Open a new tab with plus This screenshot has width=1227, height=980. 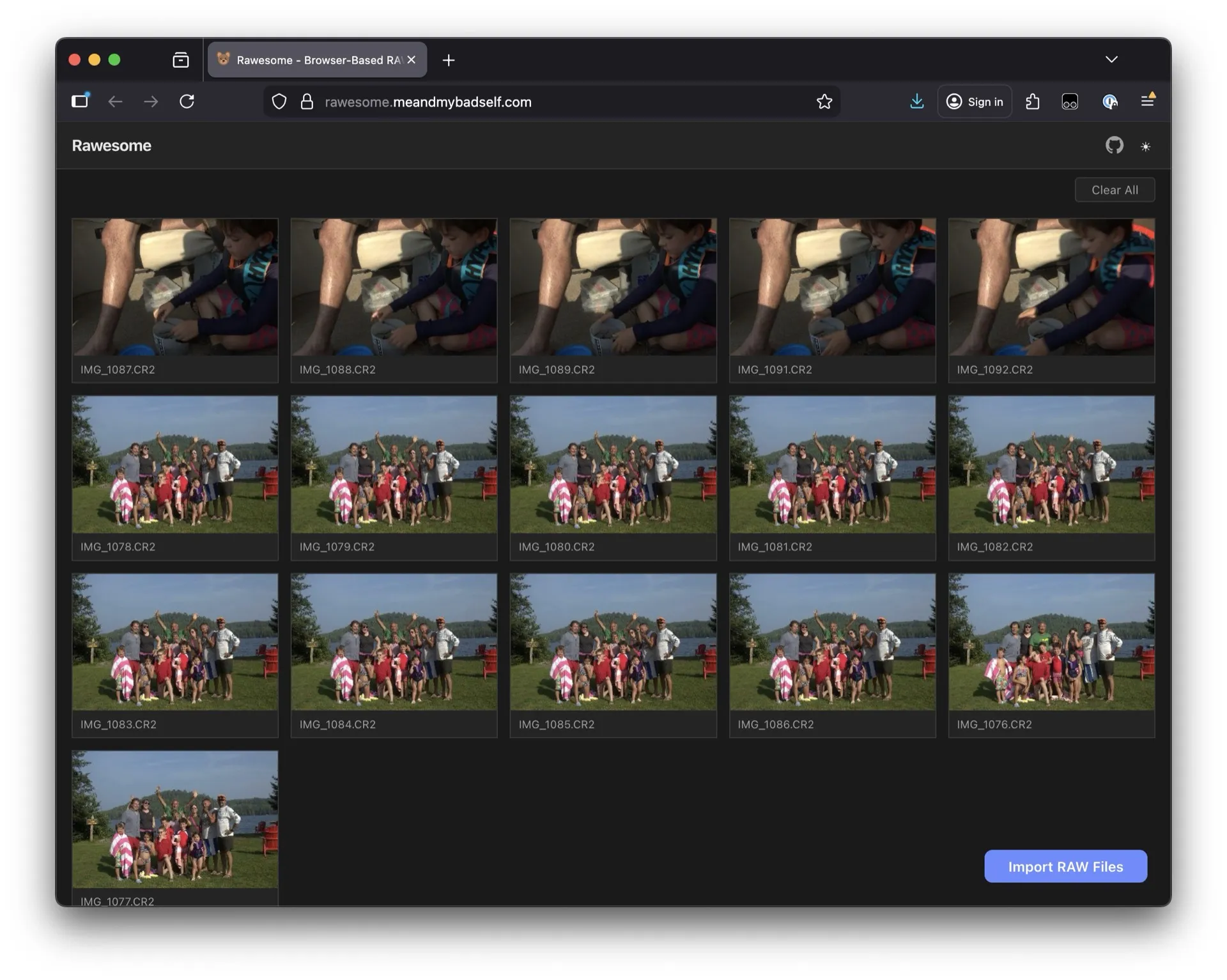[x=449, y=60]
